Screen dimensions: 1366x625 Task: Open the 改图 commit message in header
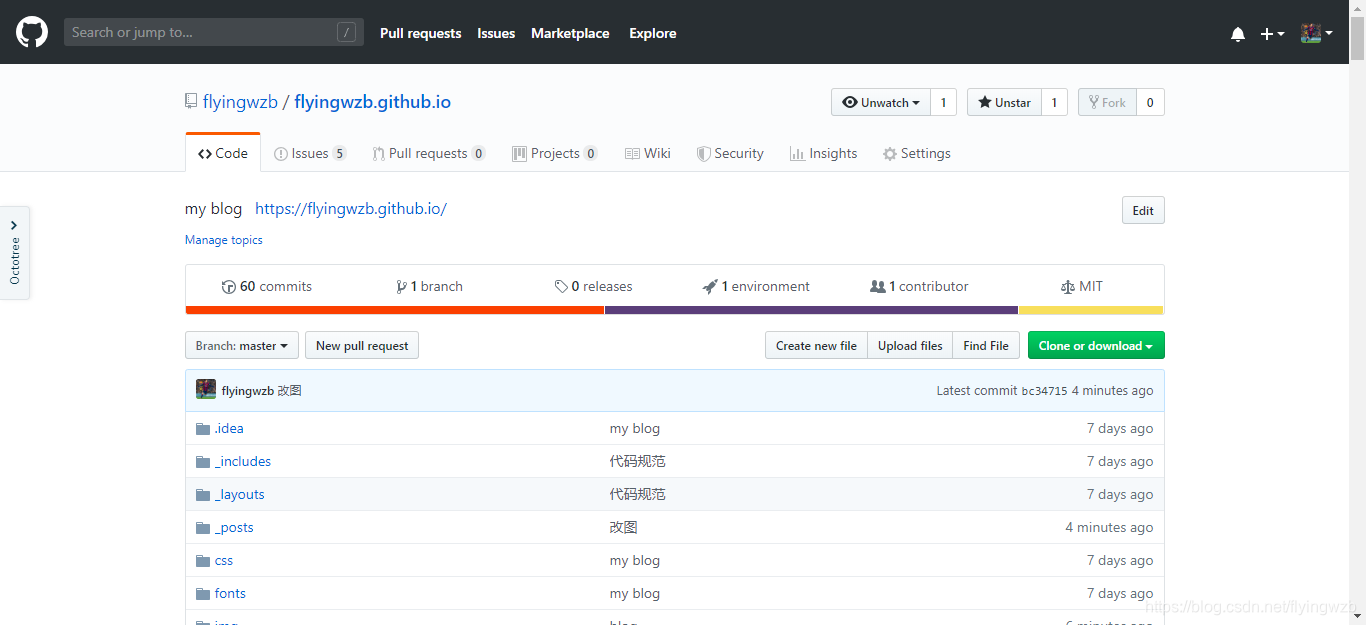[x=289, y=390]
